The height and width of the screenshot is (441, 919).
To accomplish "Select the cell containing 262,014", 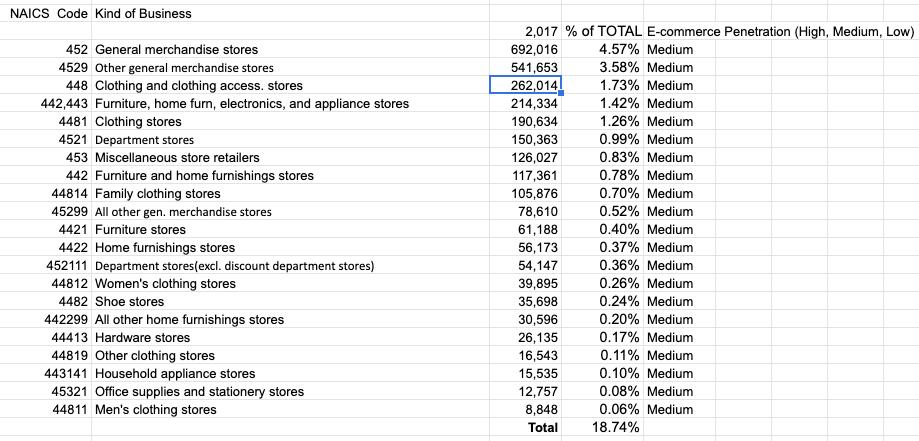I will coord(525,85).
